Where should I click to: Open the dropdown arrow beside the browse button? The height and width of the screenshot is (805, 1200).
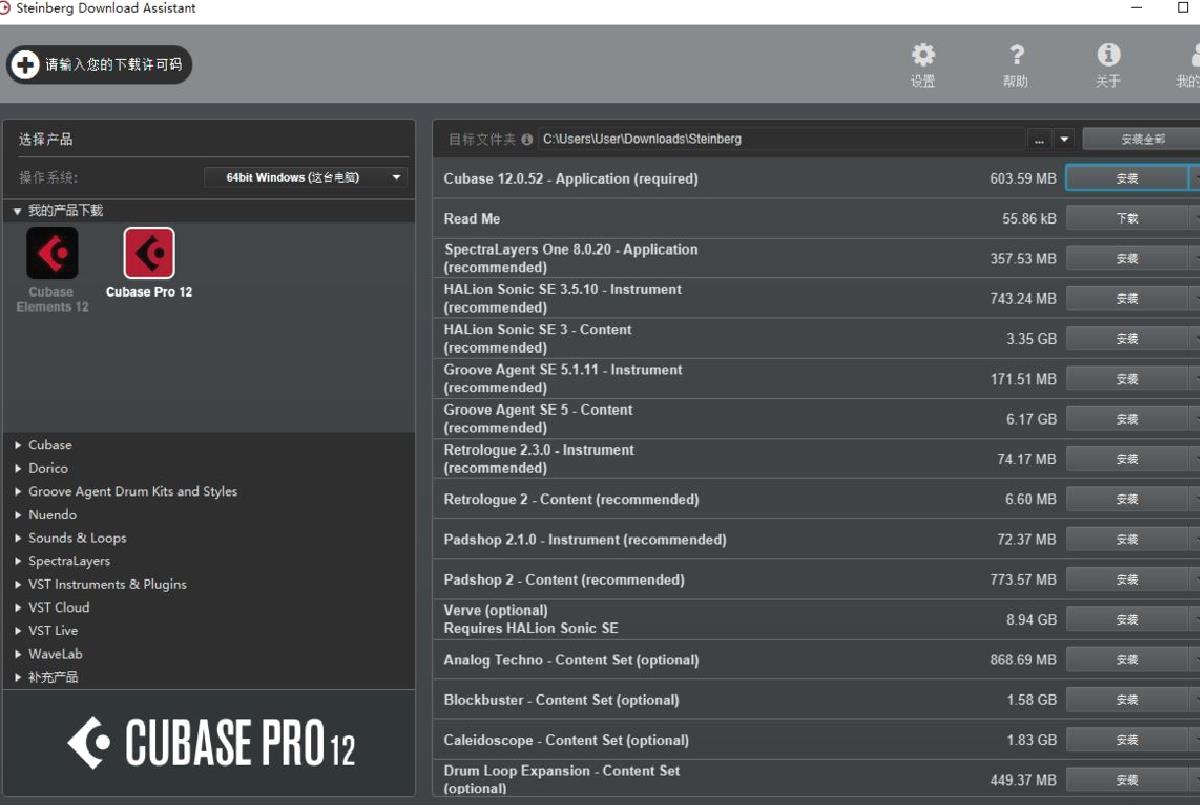tap(1064, 140)
